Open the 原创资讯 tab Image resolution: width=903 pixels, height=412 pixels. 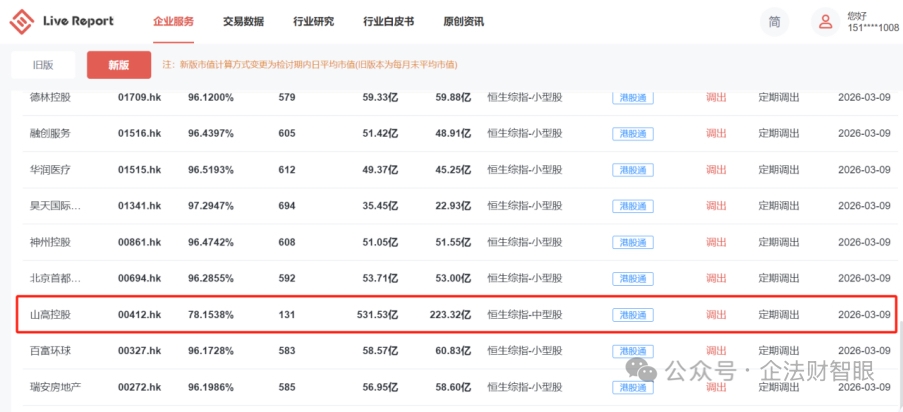[x=464, y=22]
